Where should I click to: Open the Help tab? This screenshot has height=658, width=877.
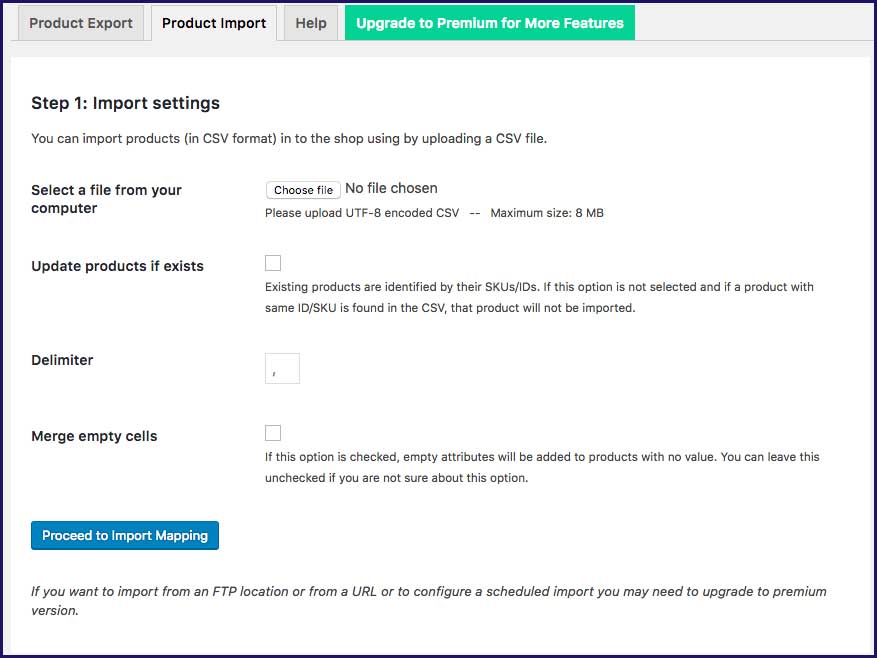pos(311,23)
